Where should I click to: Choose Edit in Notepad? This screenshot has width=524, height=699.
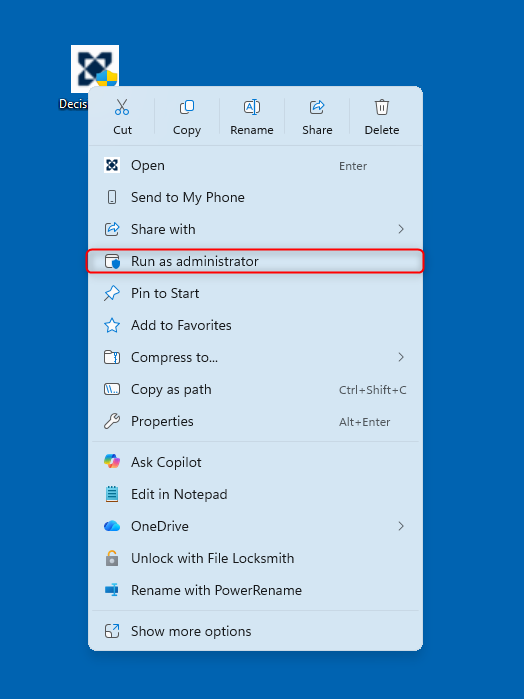(255, 494)
